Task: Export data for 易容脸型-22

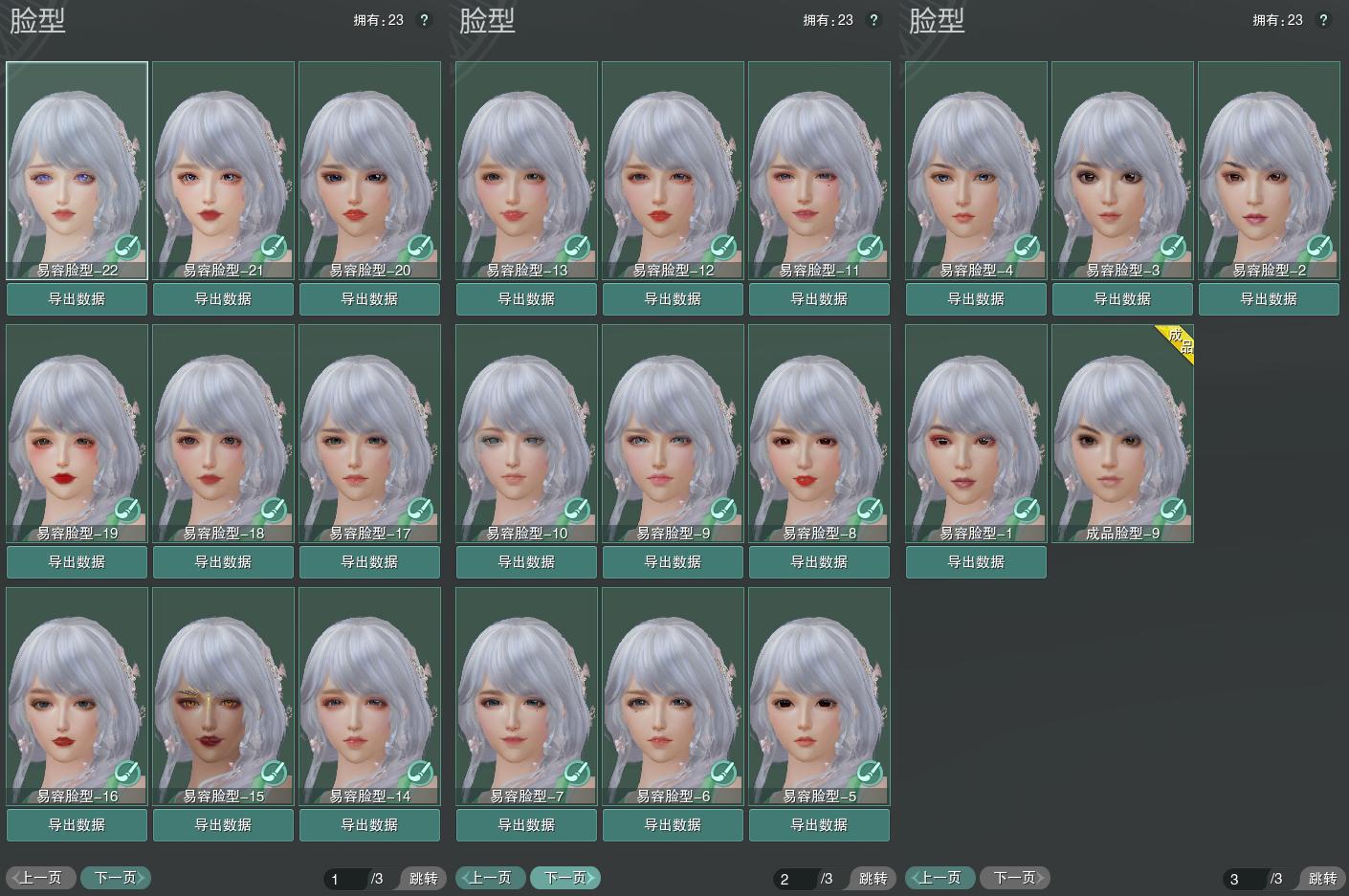Action: [77, 299]
